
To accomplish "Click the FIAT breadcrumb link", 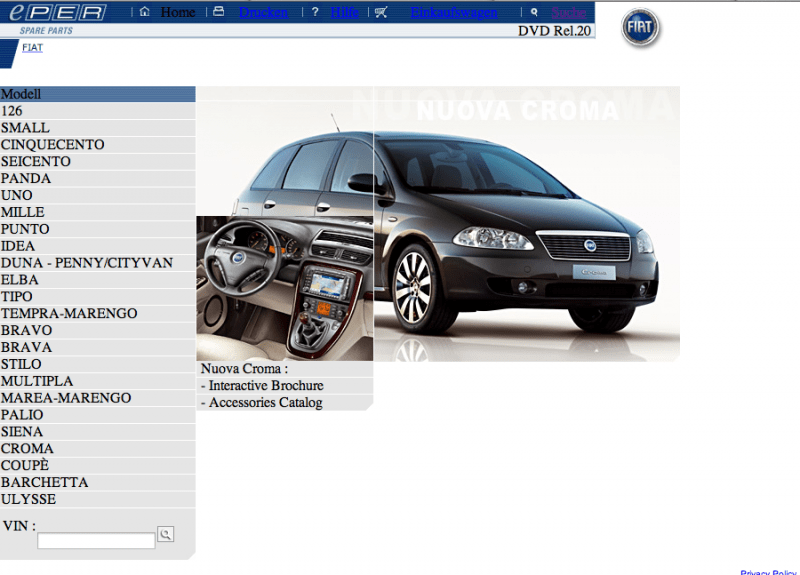I will [x=32, y=47].
